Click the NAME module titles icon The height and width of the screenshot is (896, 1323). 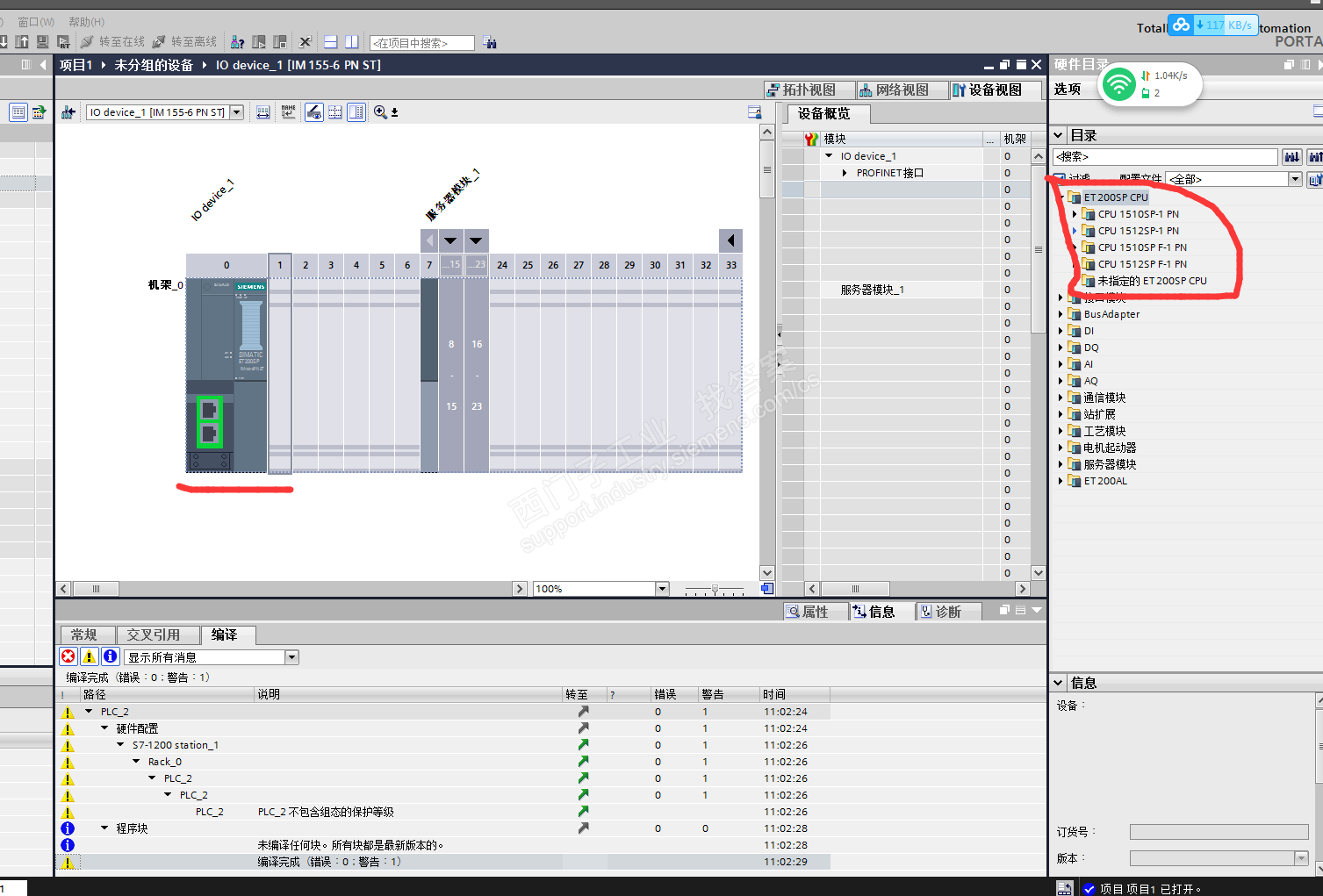coord(288,112)
